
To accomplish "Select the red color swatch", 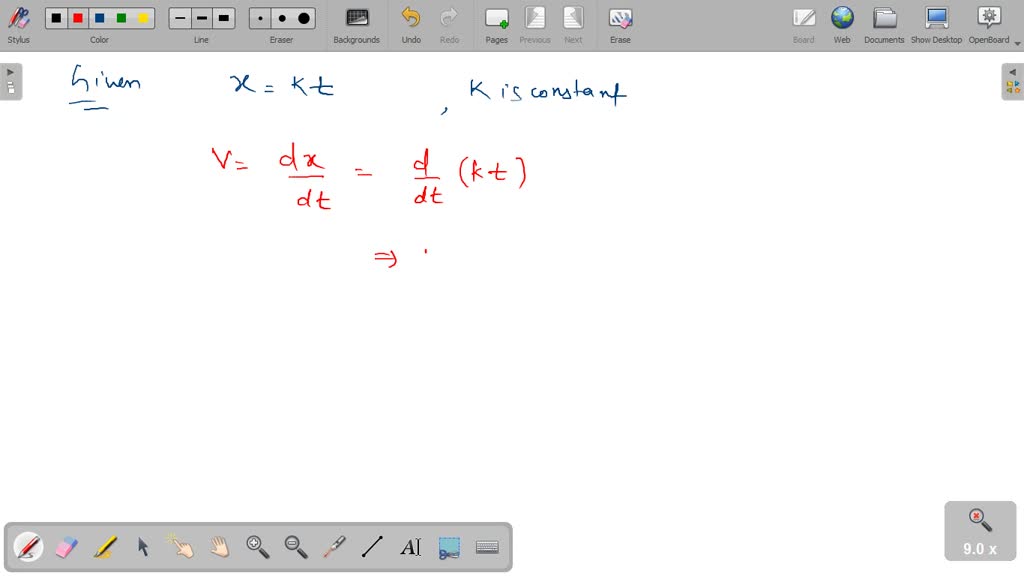I will tap(77, 17).
